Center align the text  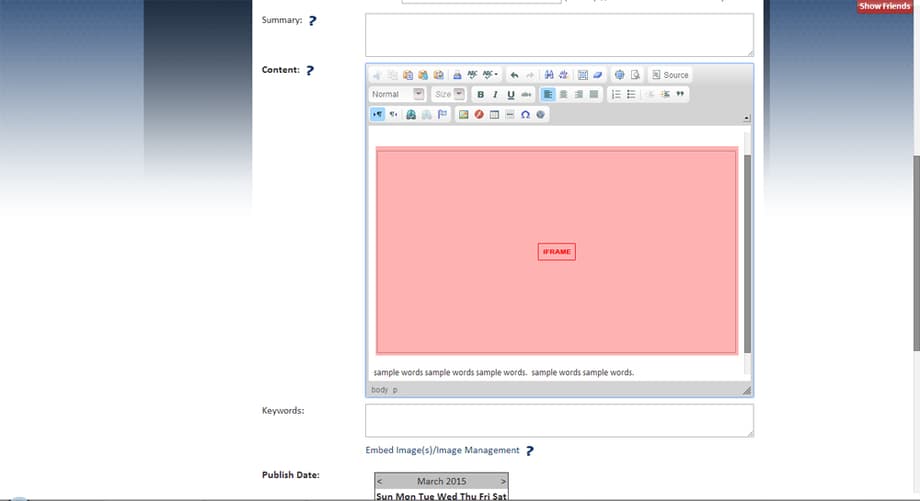point(563,94)
